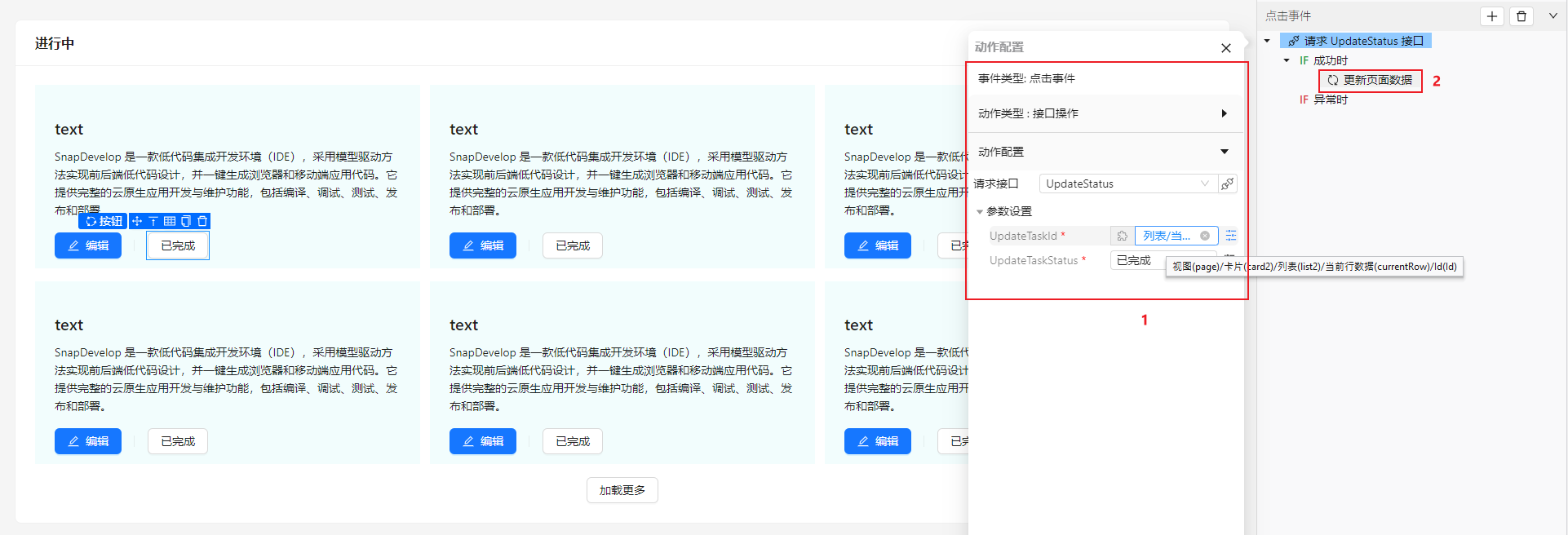Open the parameter settings icon for UpdateTaskId
This screenshot has height=535, width=1568.
pos(1231,236)
